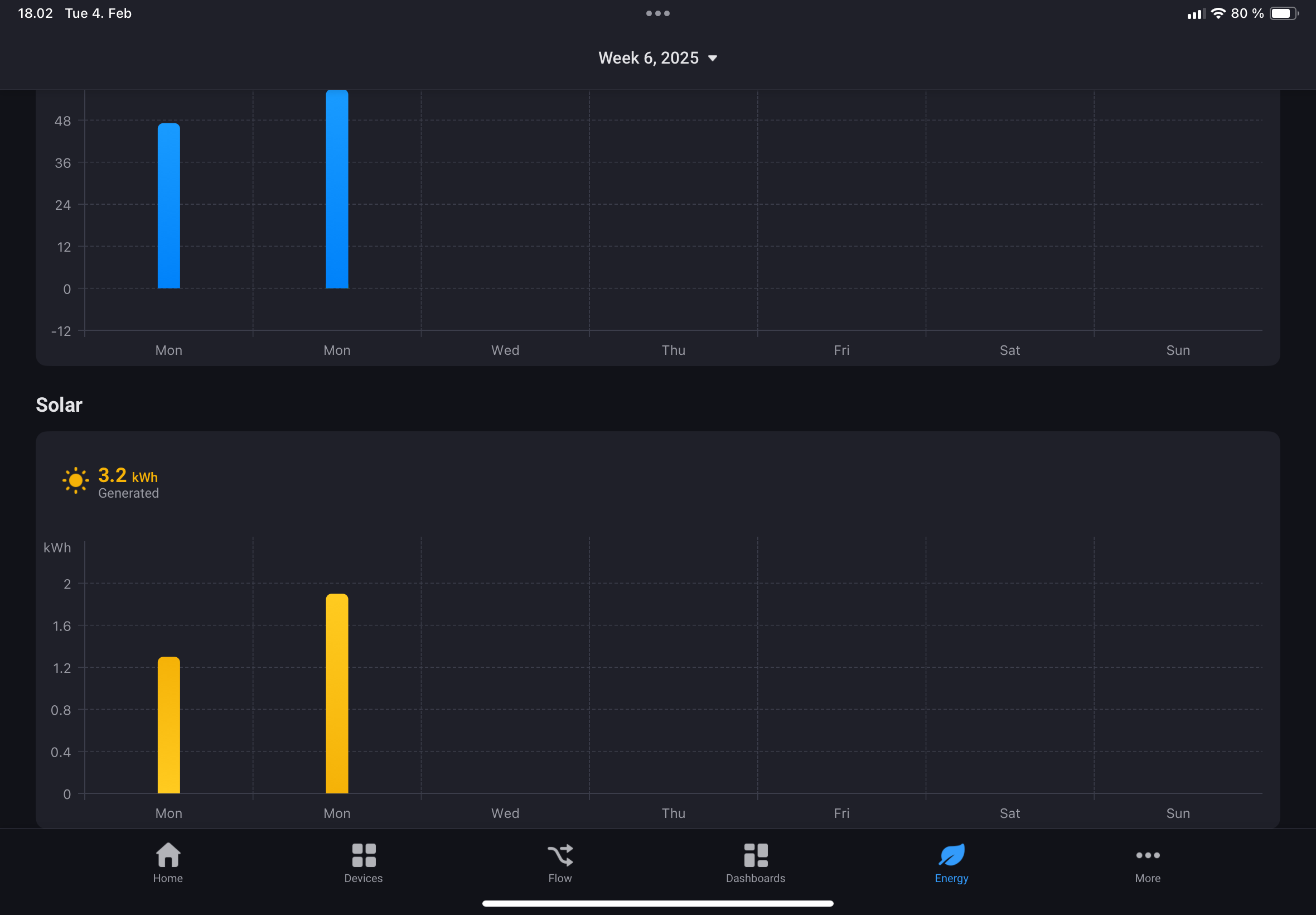Image resolution: width=1316 pixels, height=915 pixels.
Task: Tap the three dots at top center
Action: (x=657, y=13)
